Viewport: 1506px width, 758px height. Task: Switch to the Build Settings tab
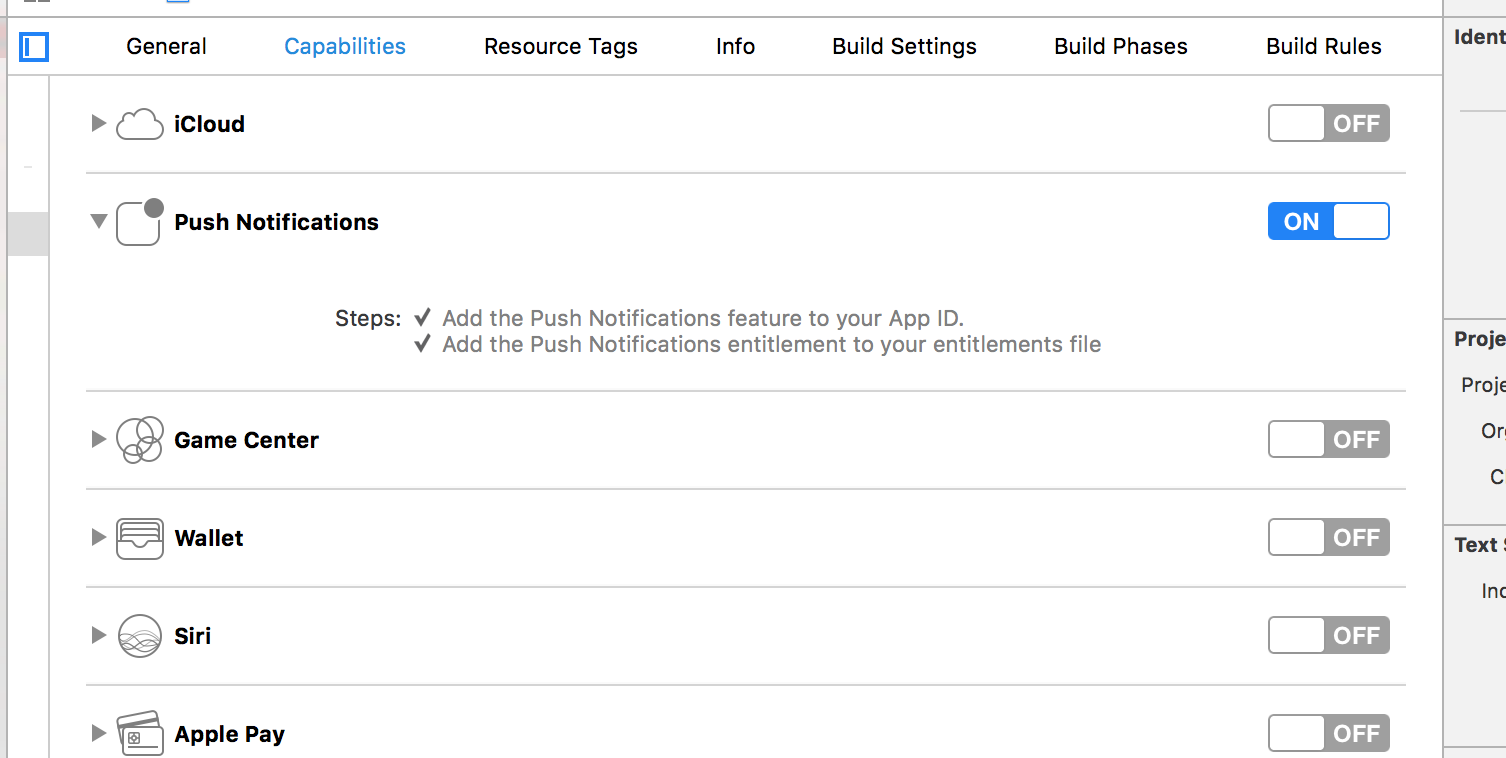[x=903, y=46]
